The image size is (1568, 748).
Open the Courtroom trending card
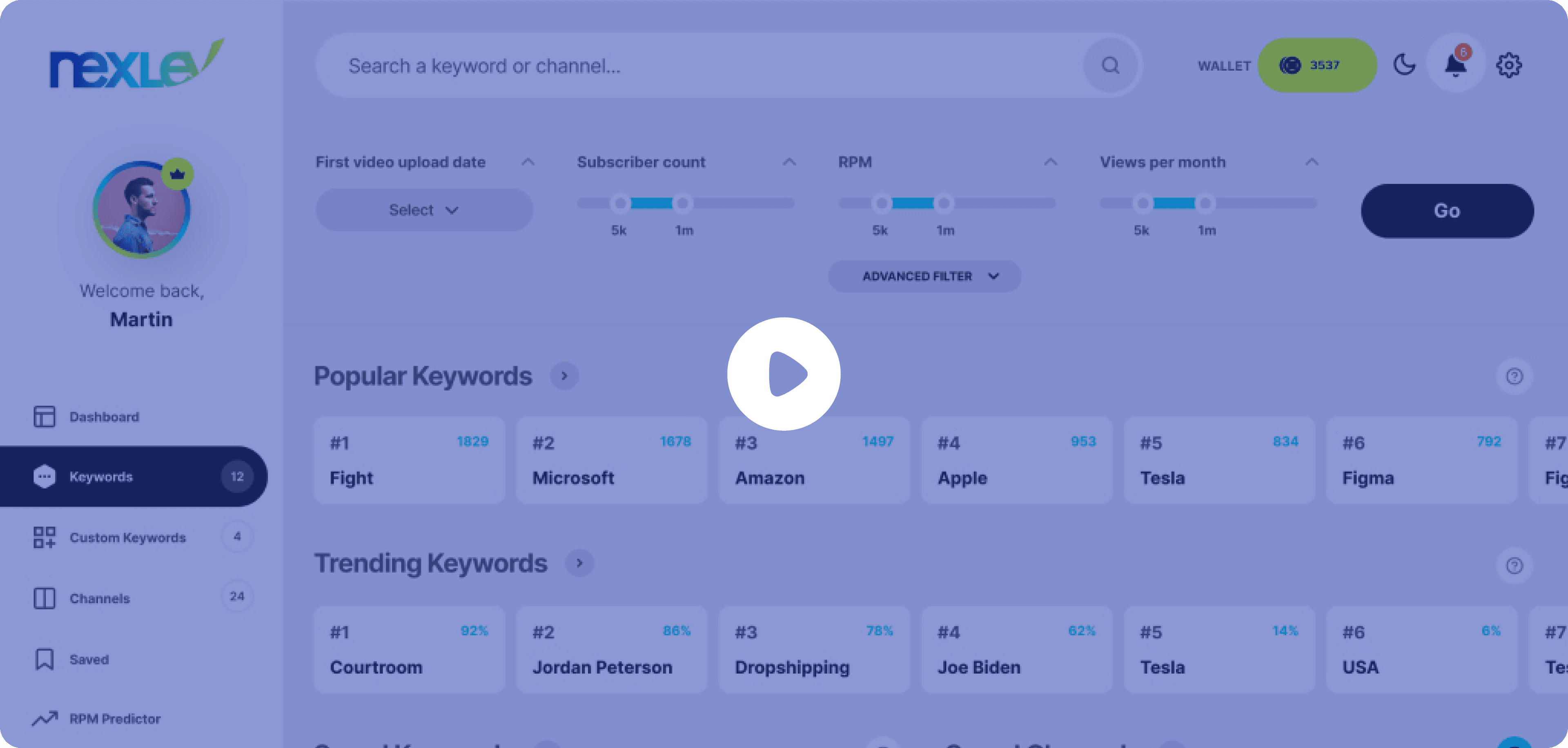pos(409,650)
